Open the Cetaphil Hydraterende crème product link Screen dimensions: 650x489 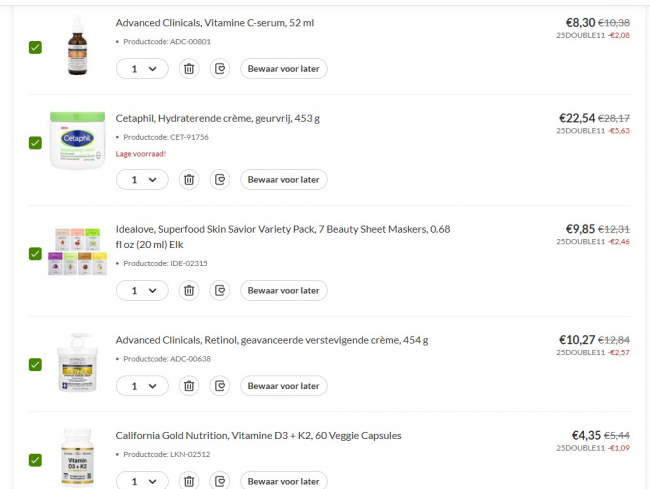[x=217, y=118]
